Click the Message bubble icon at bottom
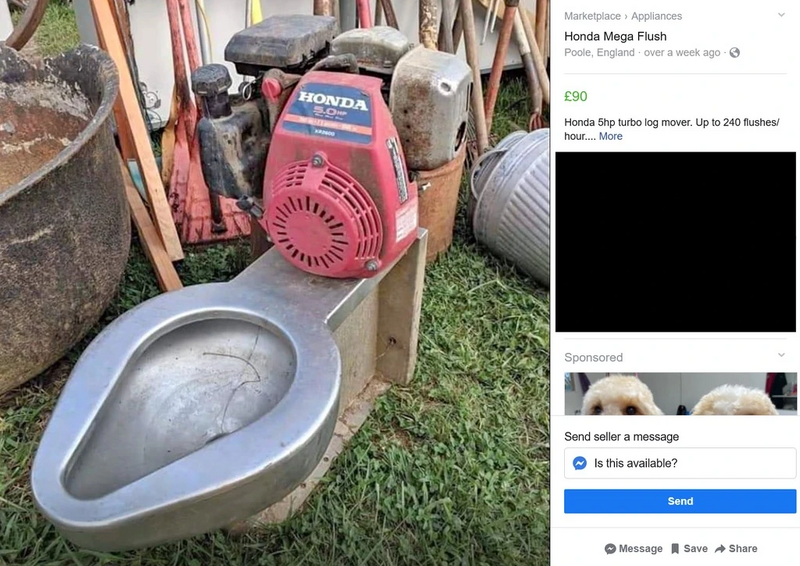 coord(610,549)
